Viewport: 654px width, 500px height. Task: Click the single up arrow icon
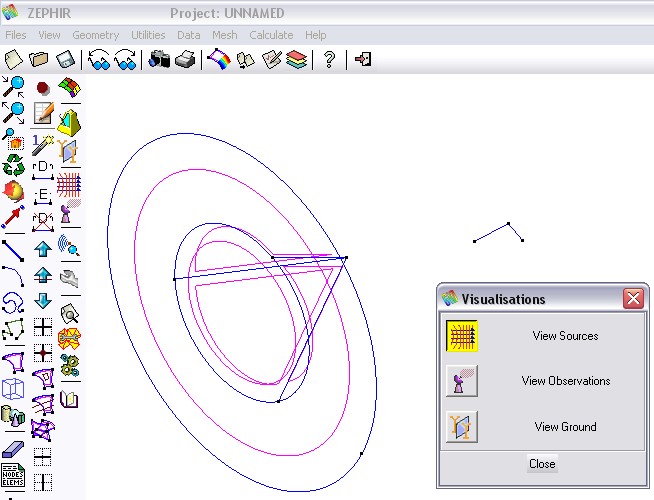tap(43, 249)
